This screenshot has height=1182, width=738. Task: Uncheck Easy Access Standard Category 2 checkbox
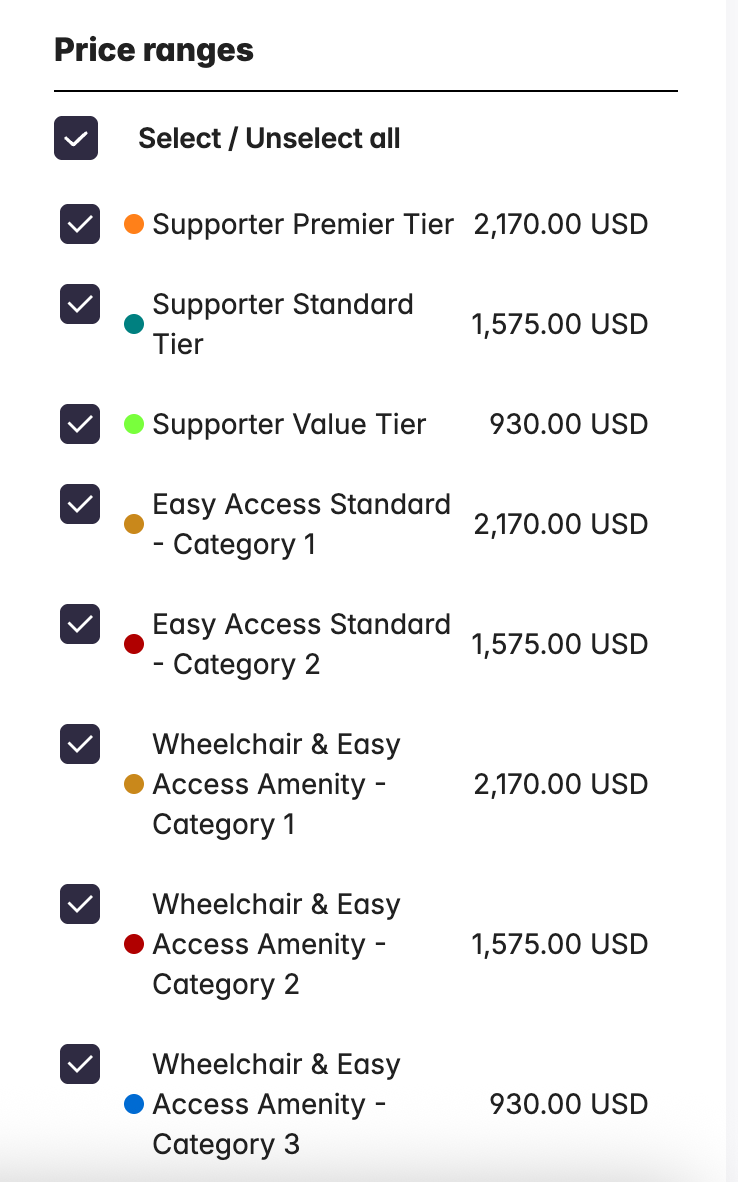point(80,624)
